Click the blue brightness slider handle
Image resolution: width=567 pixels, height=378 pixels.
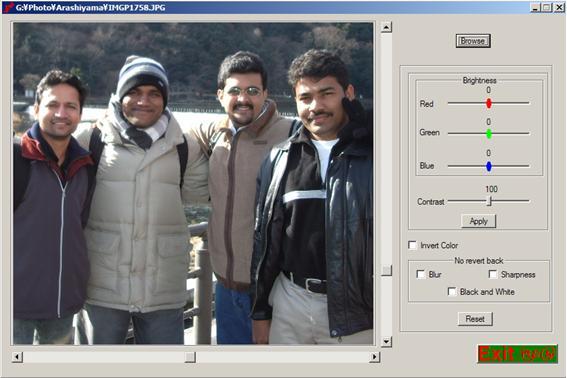489,166
